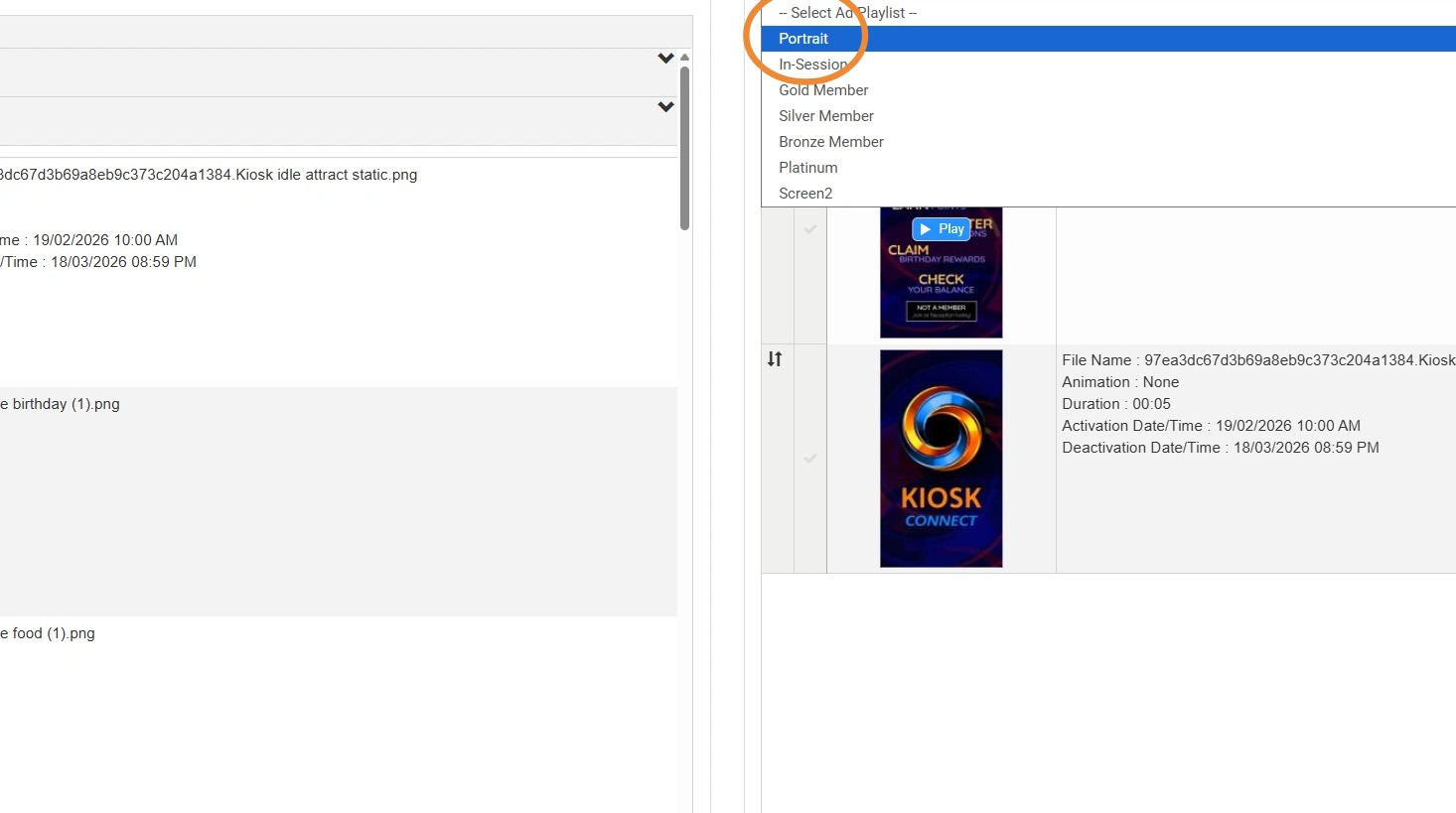This screenshot has width=1456, height=813.
Task: Click the 'File Name : 97ea3dc6…' line in the playlist row
Action: coord(1258,360)
